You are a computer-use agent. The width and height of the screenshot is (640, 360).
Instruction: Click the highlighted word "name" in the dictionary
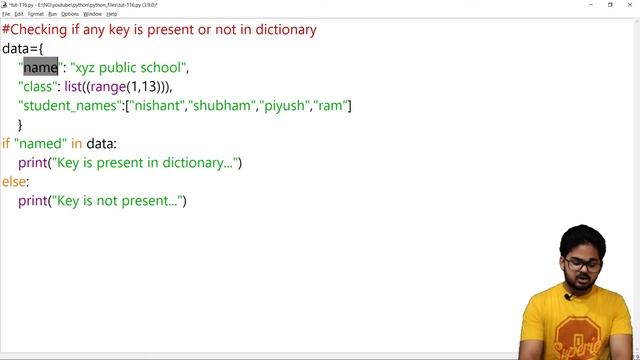[x=40, y=67]
